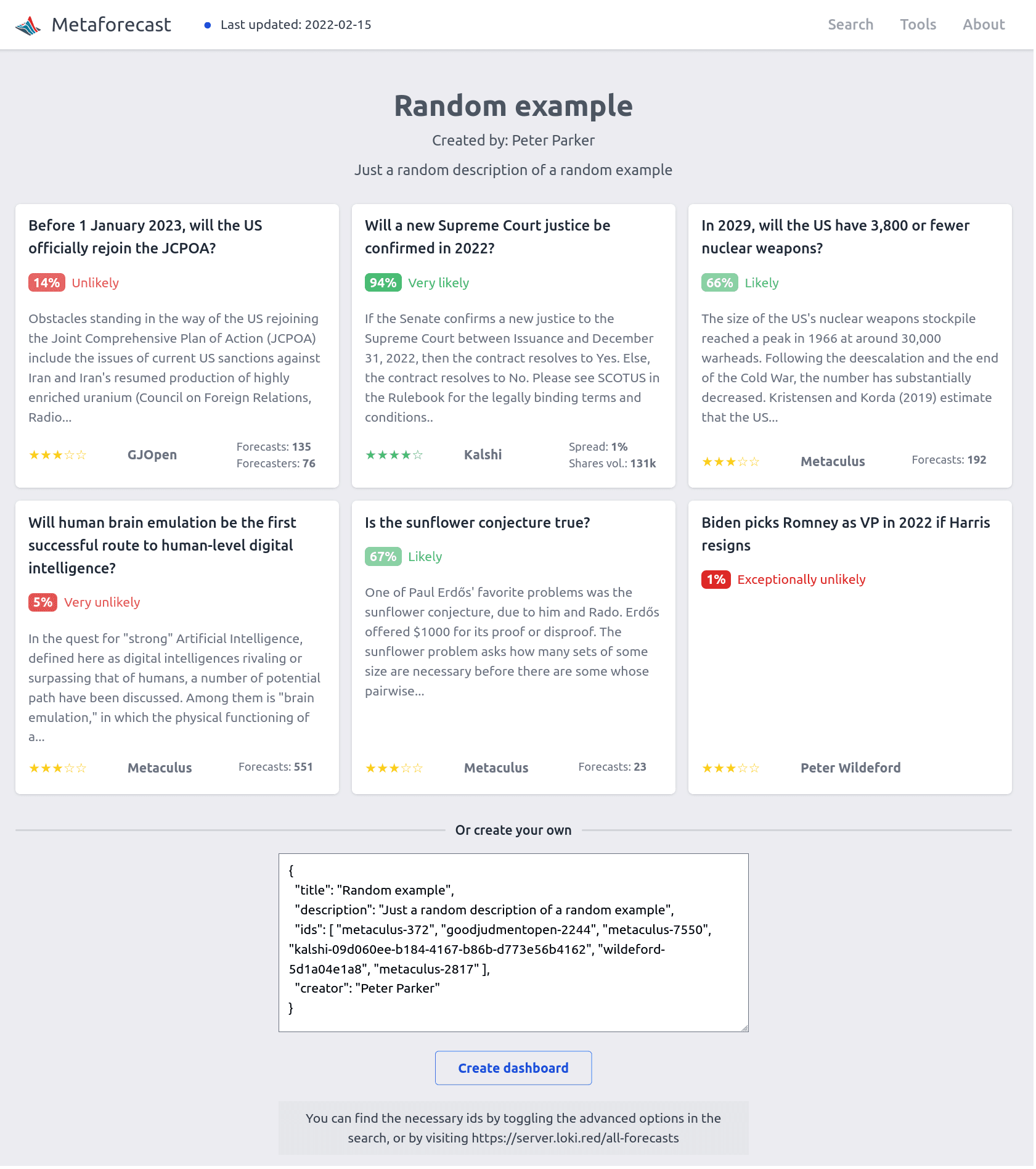Click inside the dashboard JSON text area
This screenshot has height=1169, width=1036.
[x=513, y=942]
